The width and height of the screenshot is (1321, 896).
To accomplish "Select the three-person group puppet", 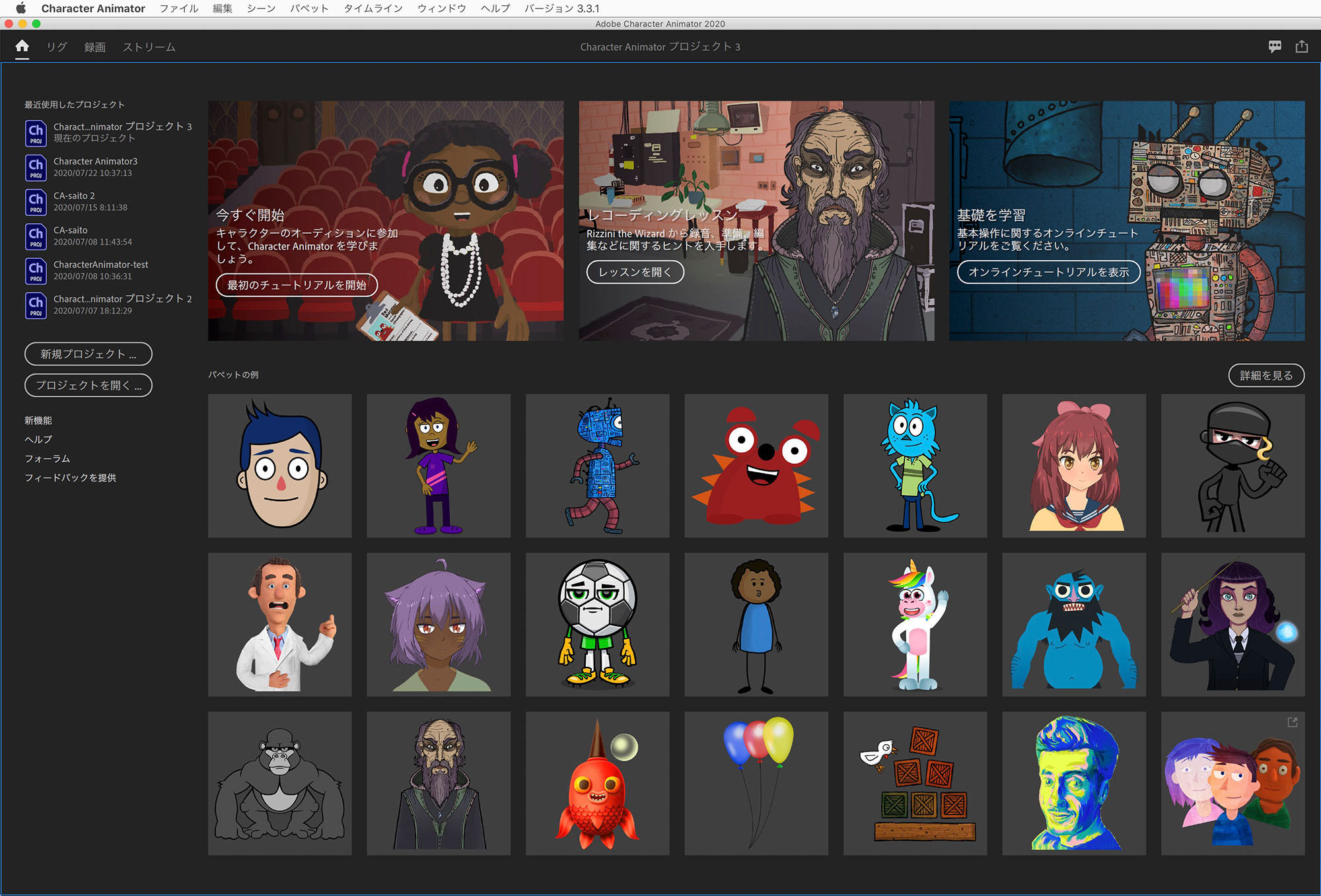I will [1233, 783].
